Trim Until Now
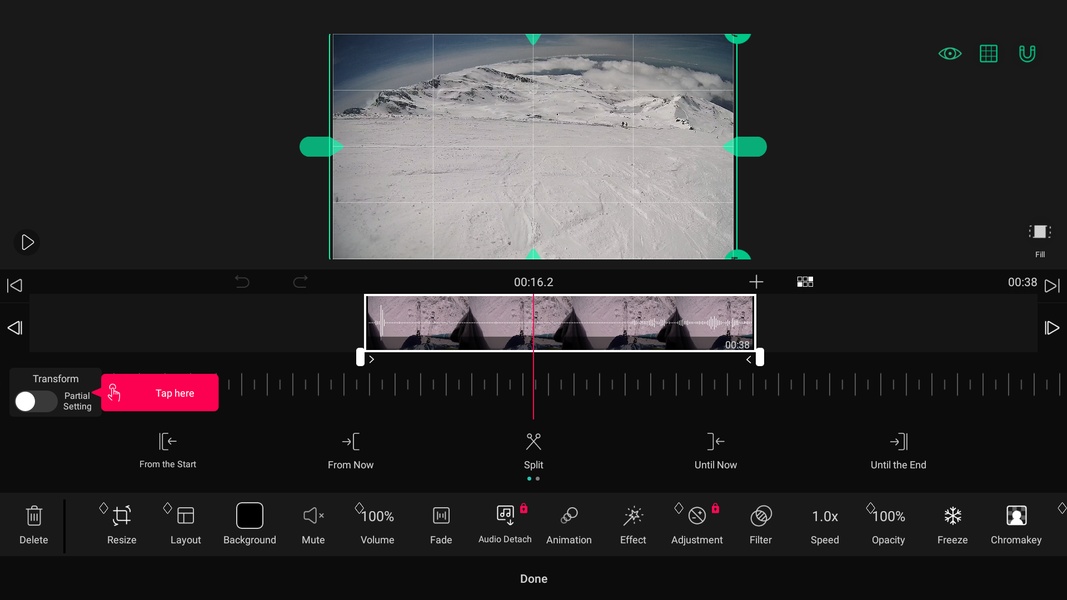The height and width of the screenshot is (600, 1067). coord(715,450)
